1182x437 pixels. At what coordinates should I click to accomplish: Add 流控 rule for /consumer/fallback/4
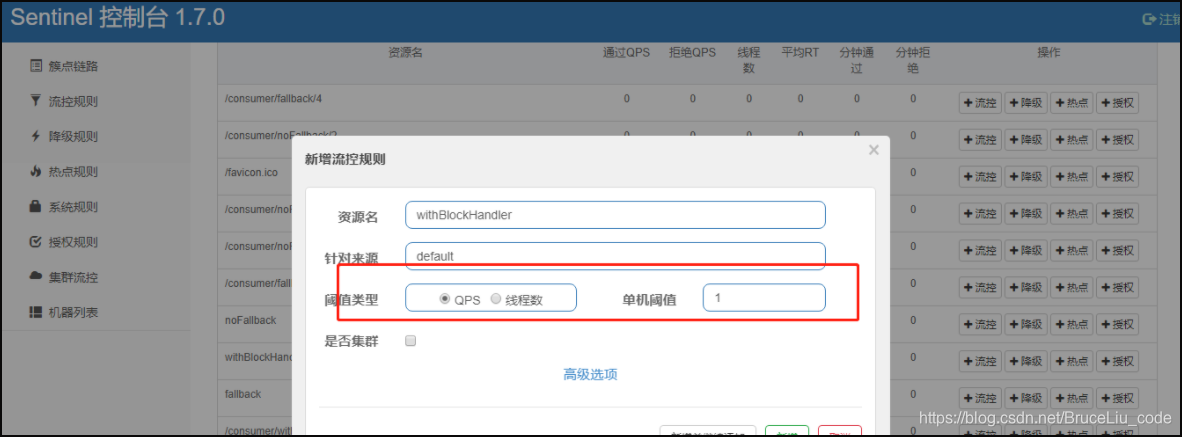(x=981, y=103)
